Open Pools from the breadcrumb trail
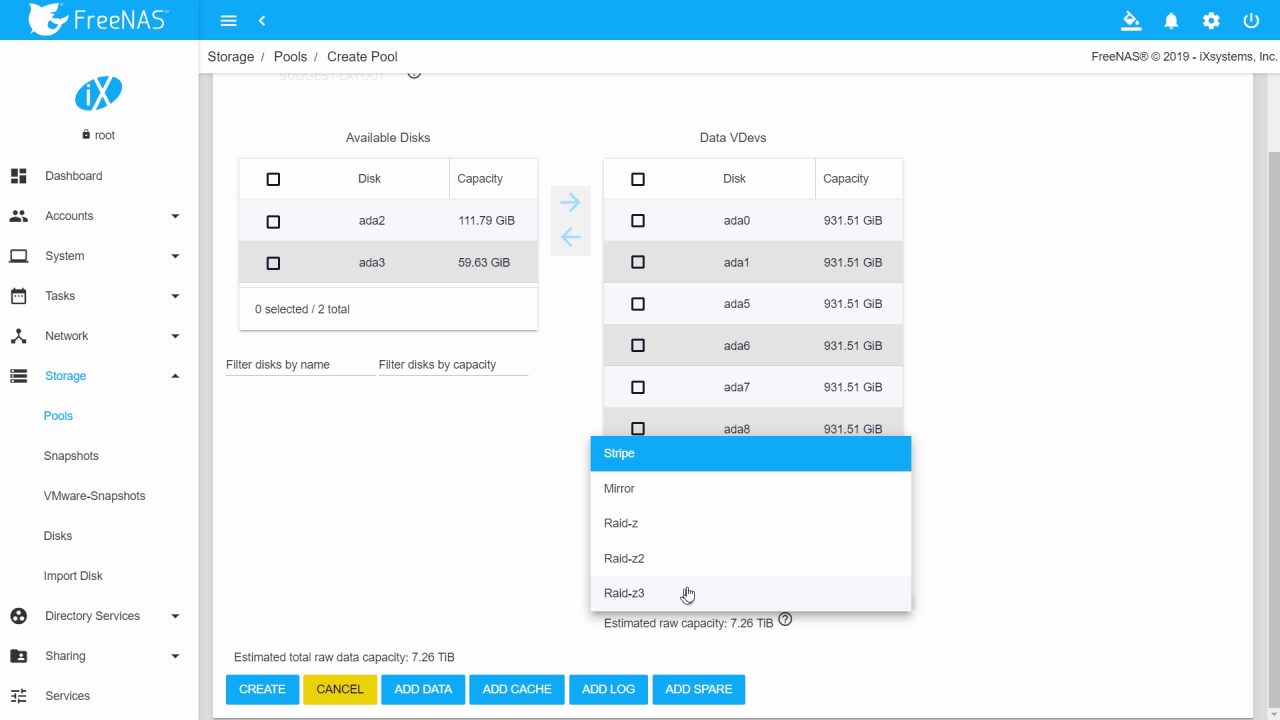Image resolution: width=1280 pixels, height=720 pixels. point(290,57)
